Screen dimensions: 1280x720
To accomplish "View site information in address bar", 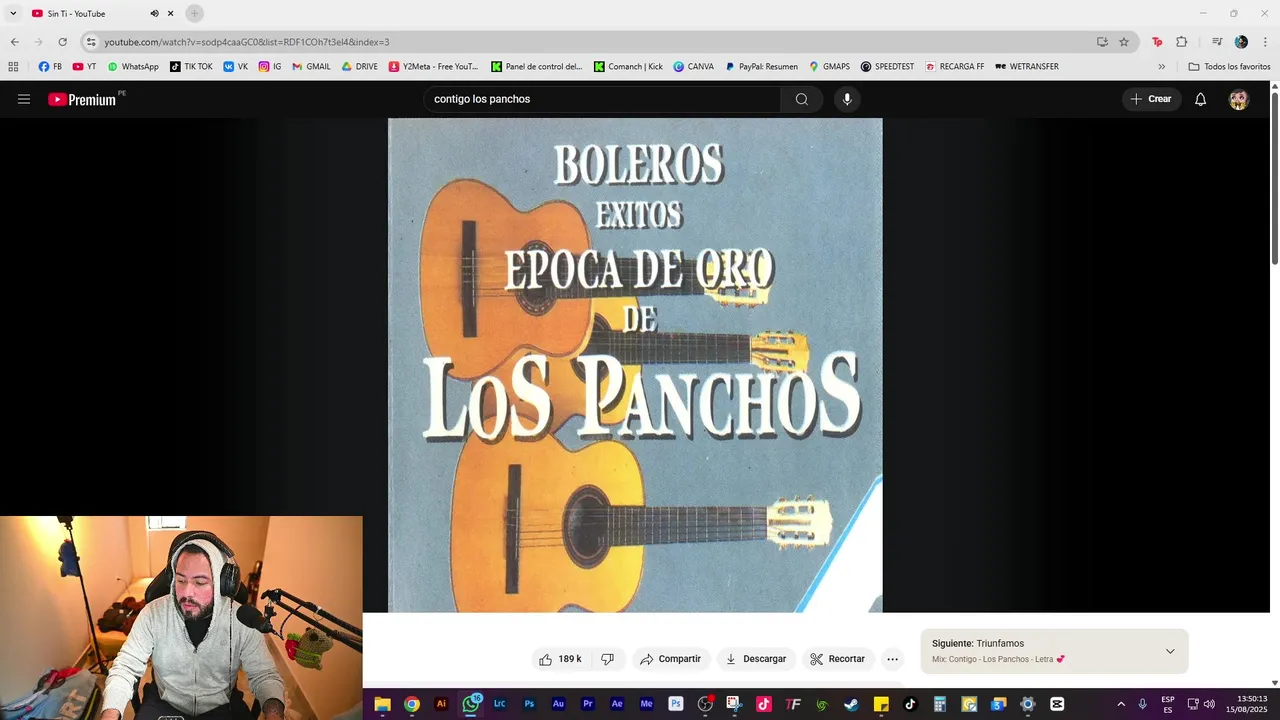I will pos(91,42).
